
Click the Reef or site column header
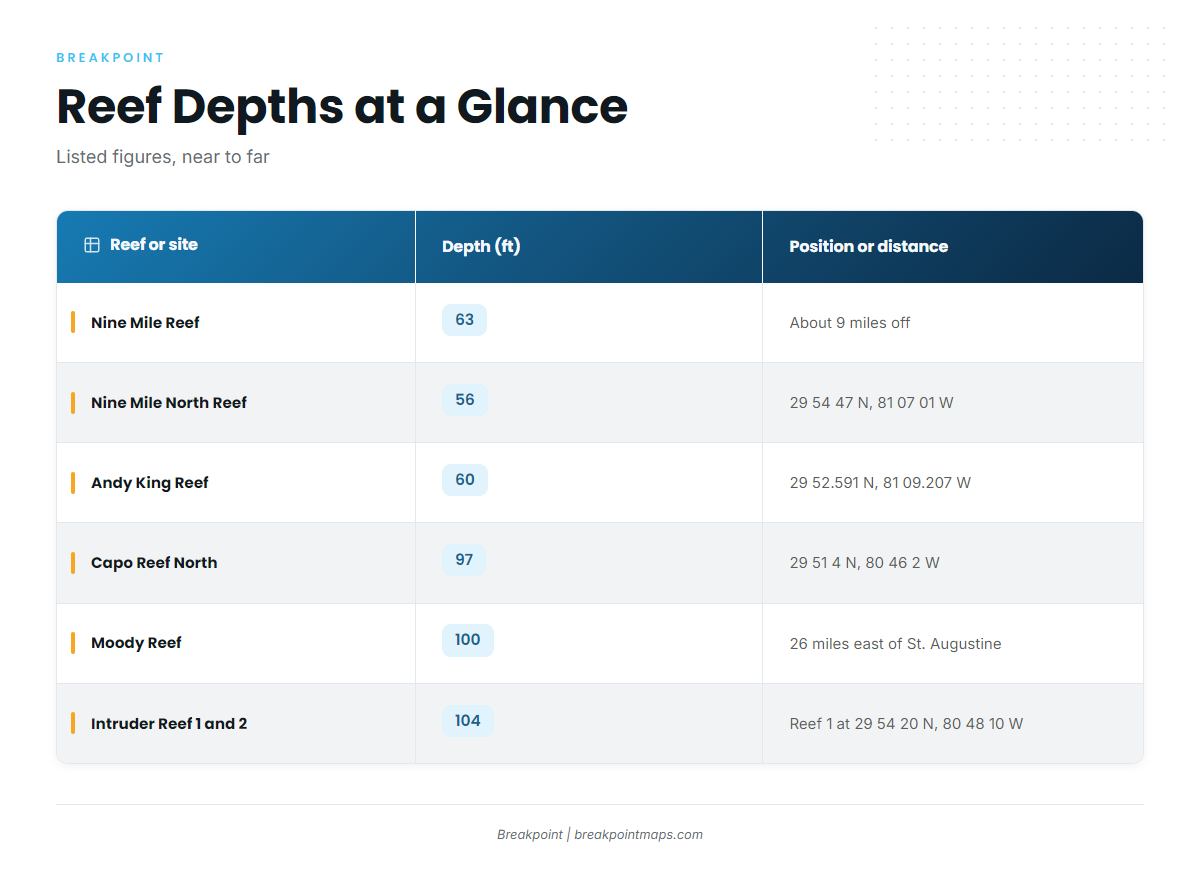(154, 245)
